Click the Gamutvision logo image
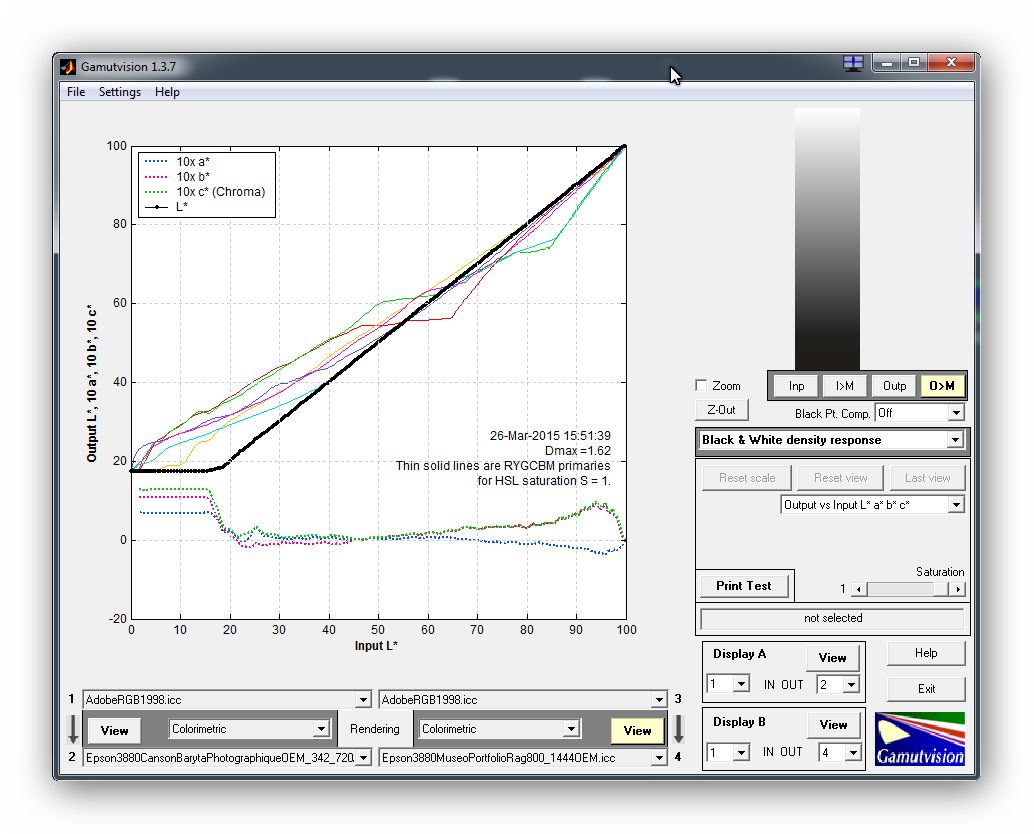 tap(919, 739)
